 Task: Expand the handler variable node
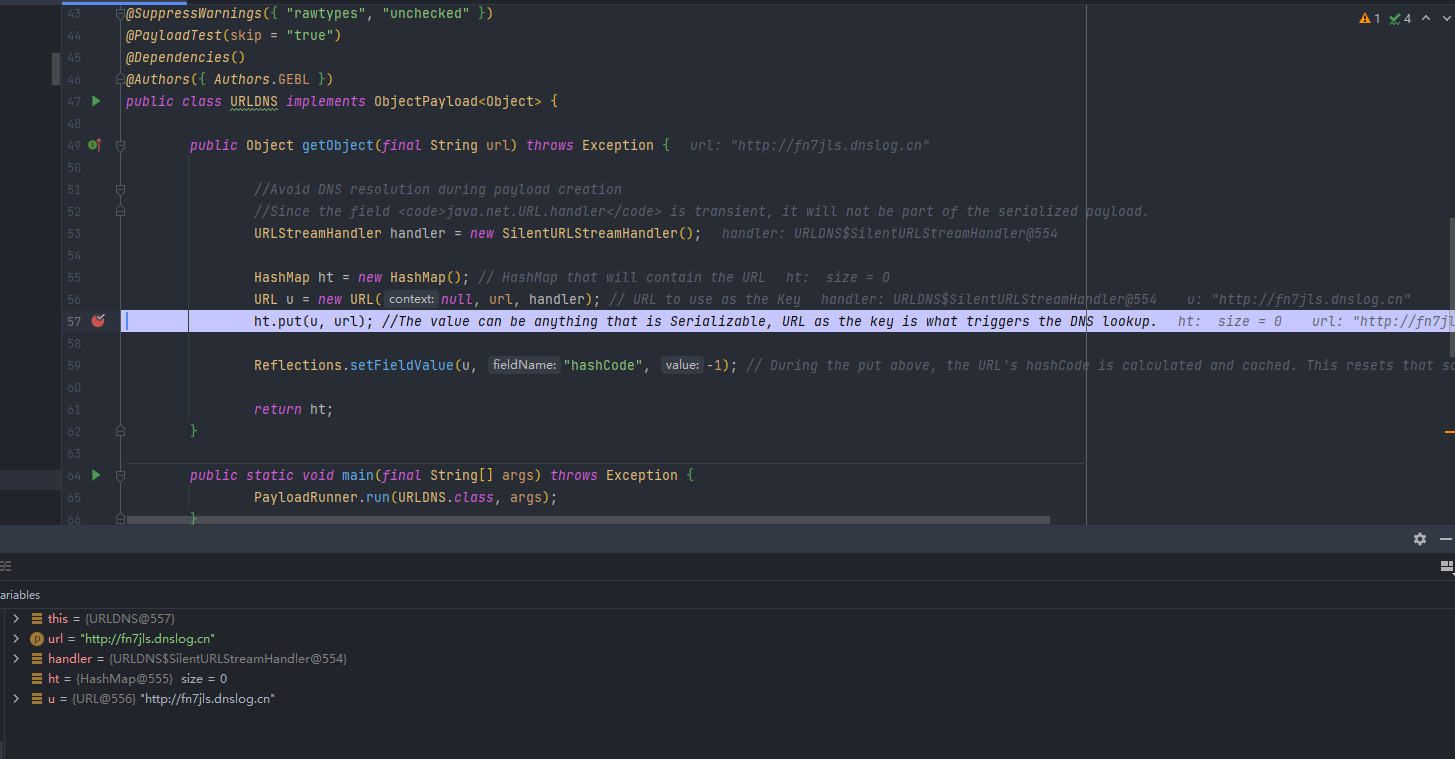coord(16,659)
